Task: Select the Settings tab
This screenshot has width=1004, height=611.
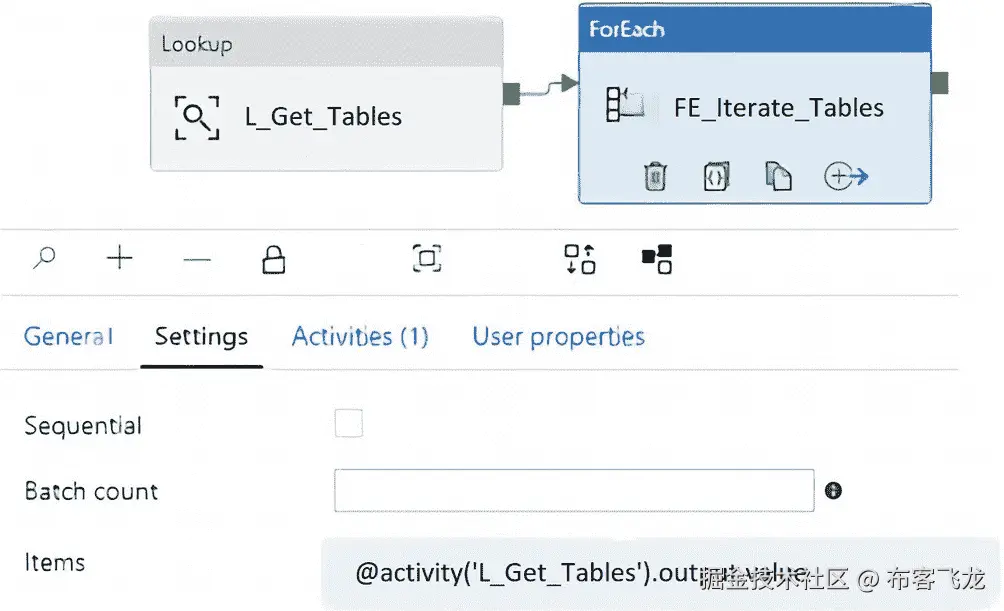Action: click(x=201, y=337)
